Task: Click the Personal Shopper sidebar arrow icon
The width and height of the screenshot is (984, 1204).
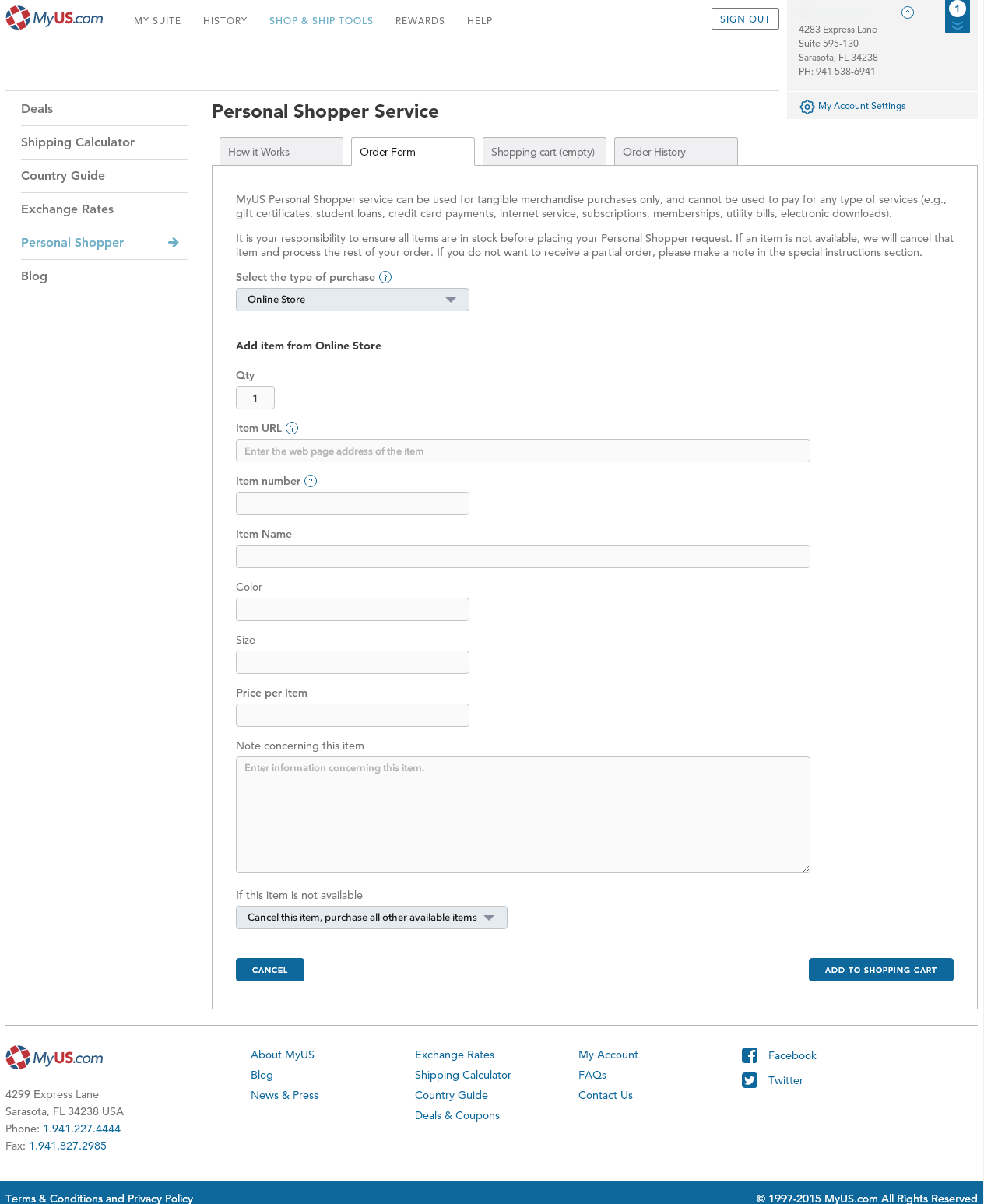Action: point(174,243)
